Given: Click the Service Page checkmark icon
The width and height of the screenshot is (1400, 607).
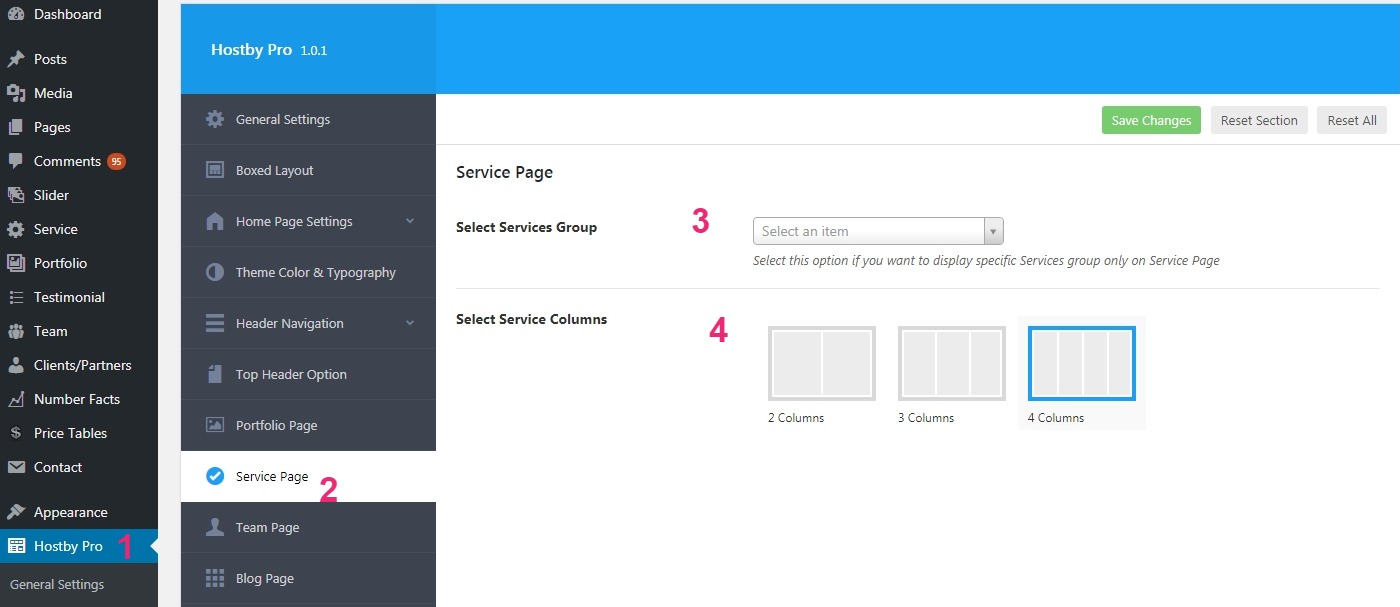Looking at the screenshot, I should click(x=215, y=476).
